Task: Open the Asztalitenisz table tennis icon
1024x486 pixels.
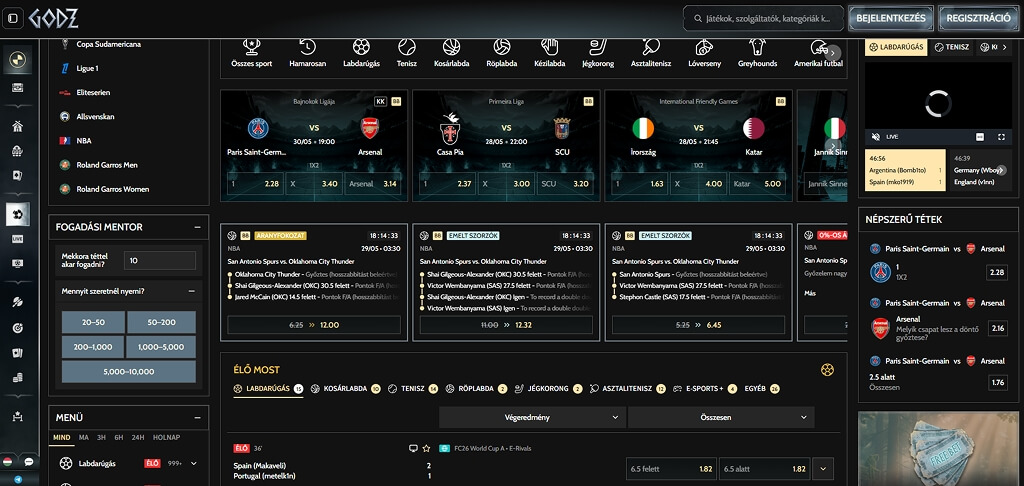Action: (650, 47)
